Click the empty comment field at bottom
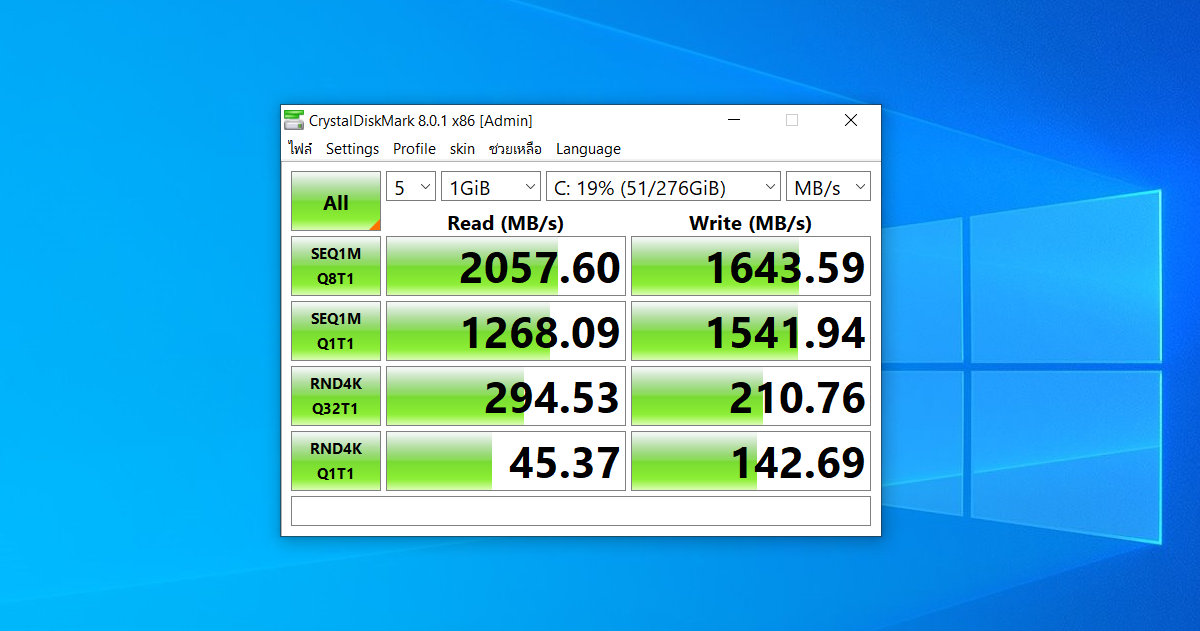 tap(581, 511)
